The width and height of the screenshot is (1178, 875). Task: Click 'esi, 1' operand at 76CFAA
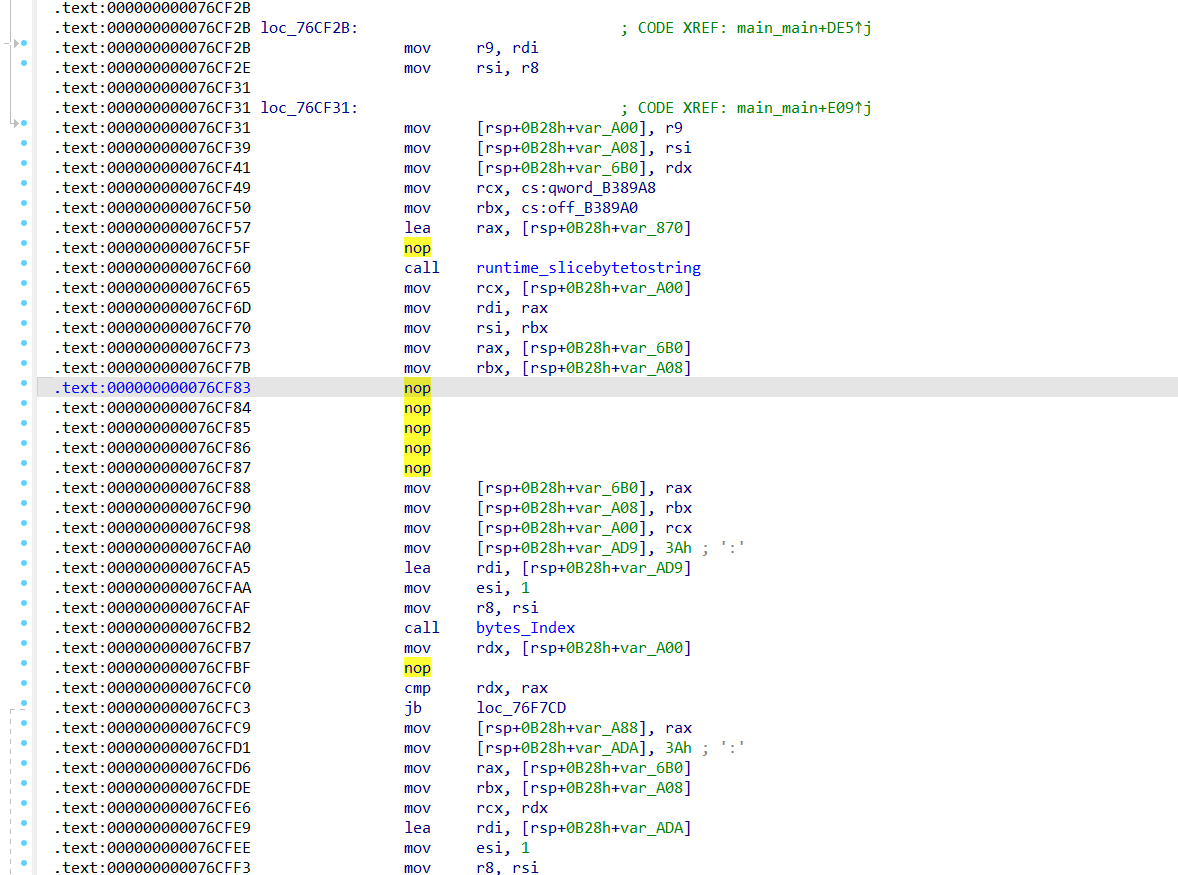(503, 588)
